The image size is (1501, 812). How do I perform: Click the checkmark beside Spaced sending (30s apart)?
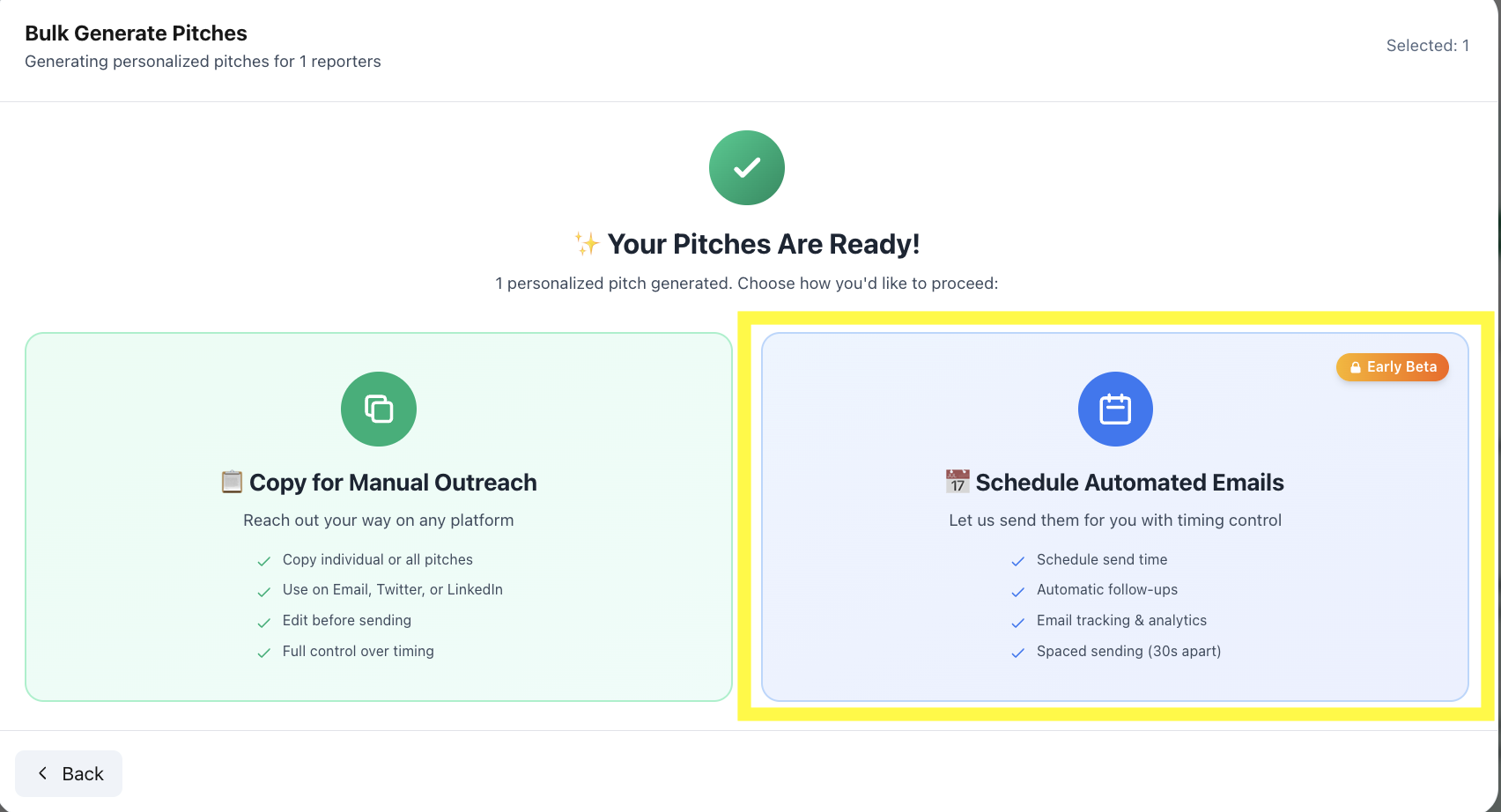click(1018, 653)
